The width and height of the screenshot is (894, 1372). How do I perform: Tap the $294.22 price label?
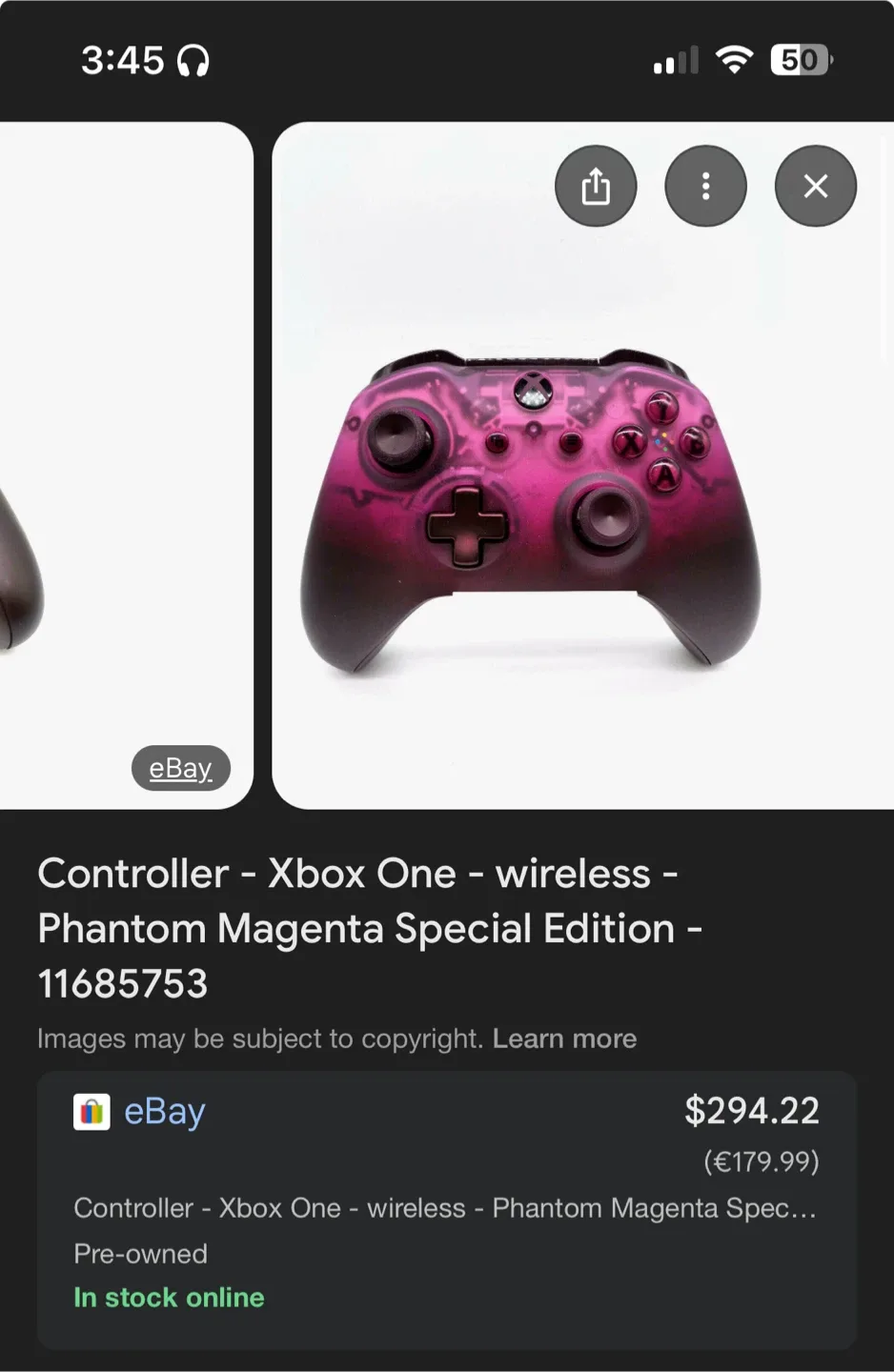(x=752, y=1110)
